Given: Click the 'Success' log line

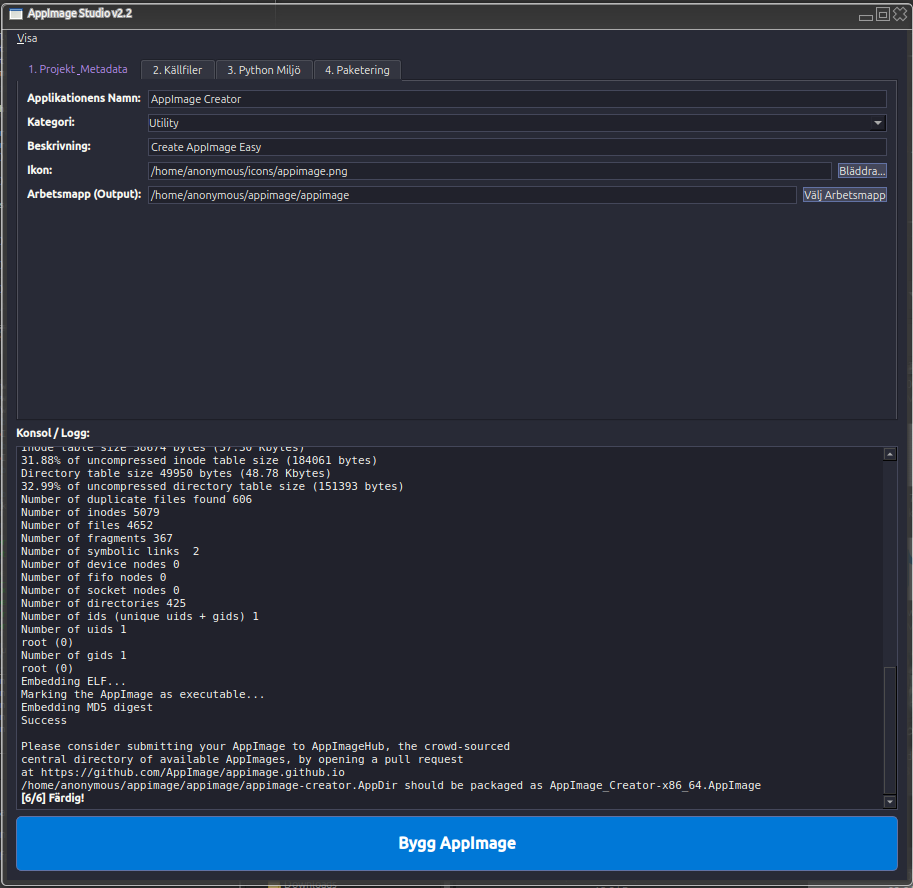Looking at the screenshot, I should pyautogui.click(x=44, y=720).
